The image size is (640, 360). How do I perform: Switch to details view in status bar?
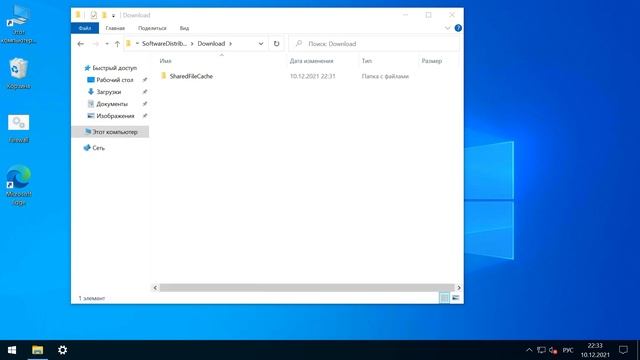point(444,298)
